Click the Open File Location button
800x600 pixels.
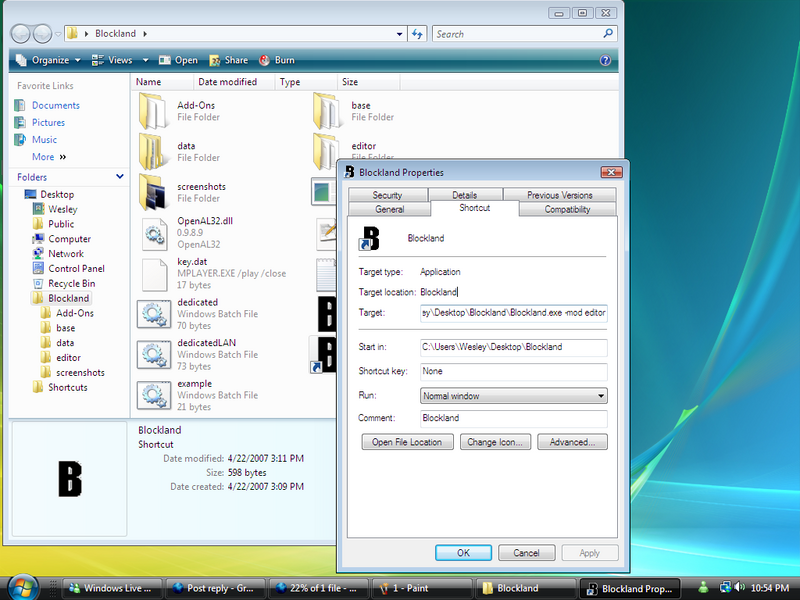click(407, 442)
